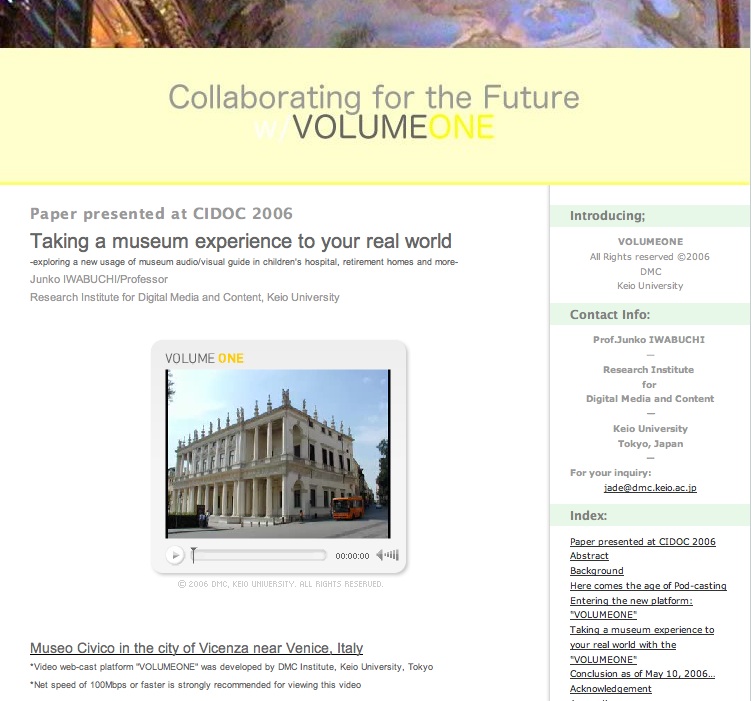Click the playhead marker on the seek bar
751x701 pixels.
193,555
